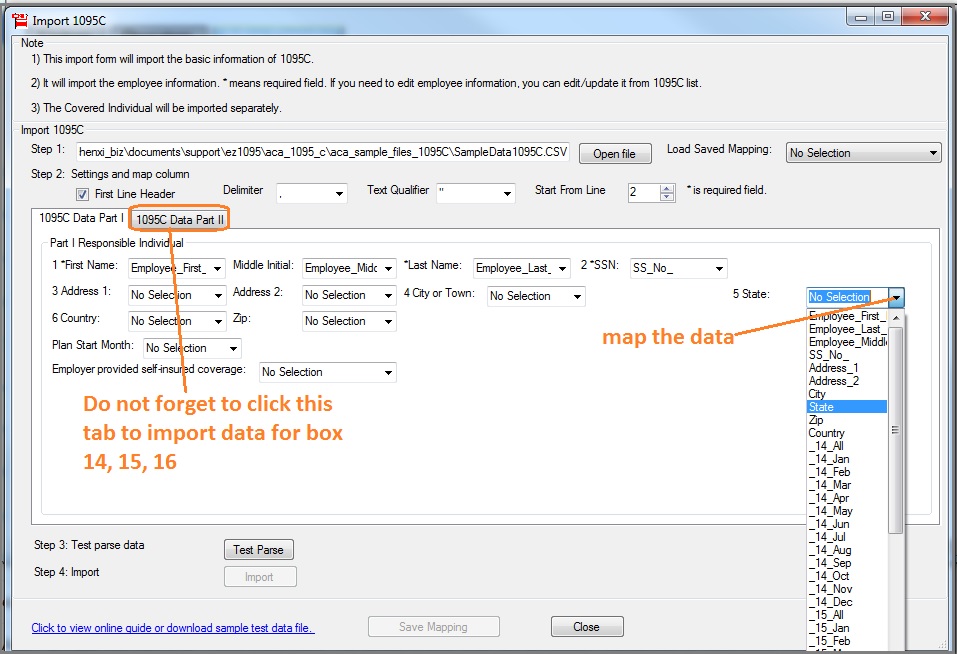This screenshot has height=654, width=957.
Task: Click the minimize window button
Action: point(861,16)
